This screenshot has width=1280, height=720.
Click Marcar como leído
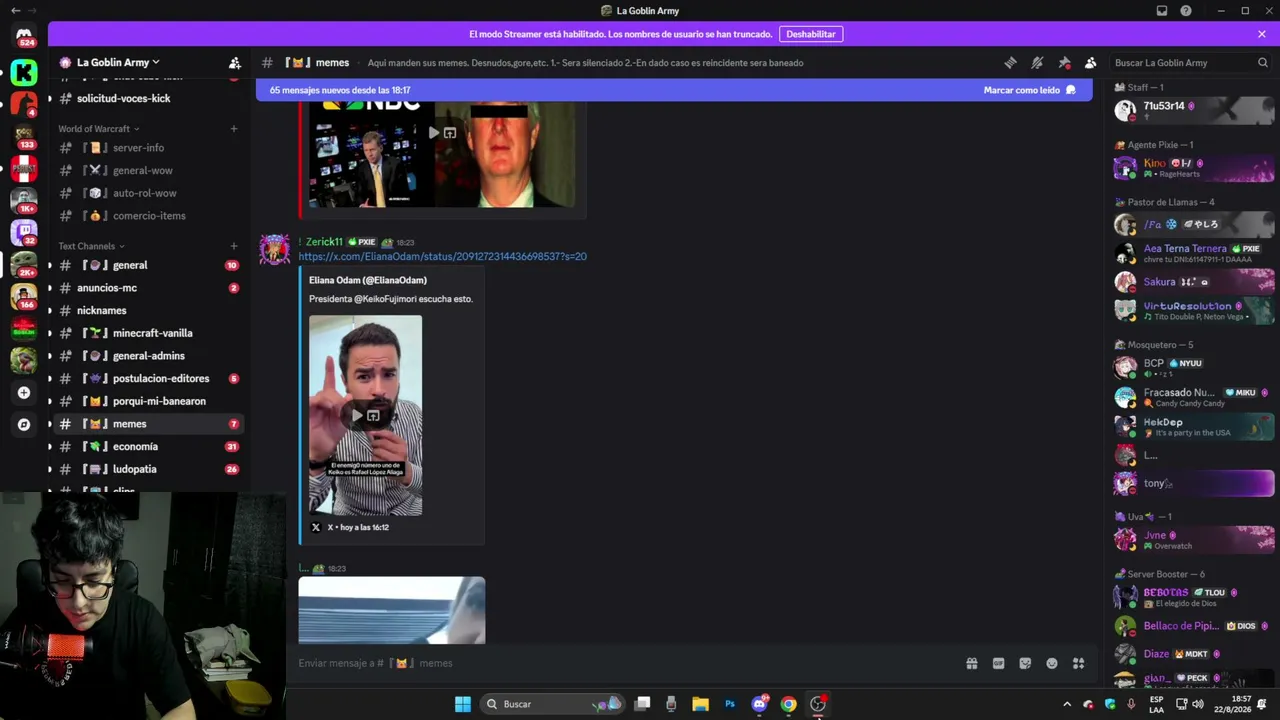1029,90
